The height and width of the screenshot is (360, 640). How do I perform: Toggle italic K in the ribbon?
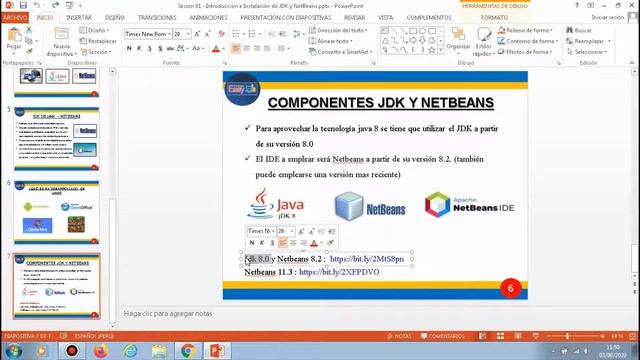(x=139, y=49)
